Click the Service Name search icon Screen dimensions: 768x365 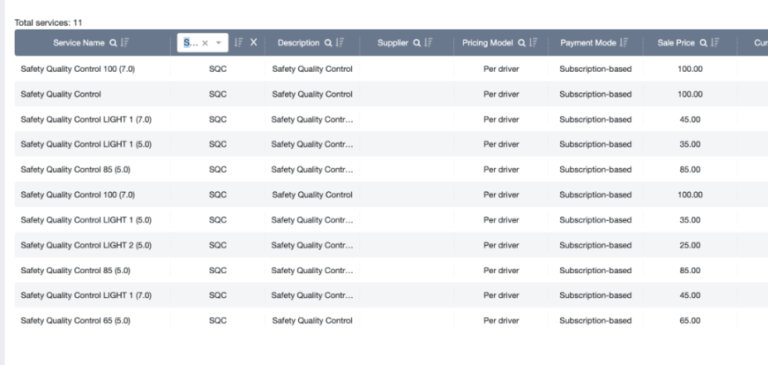[x=113, y=43]
